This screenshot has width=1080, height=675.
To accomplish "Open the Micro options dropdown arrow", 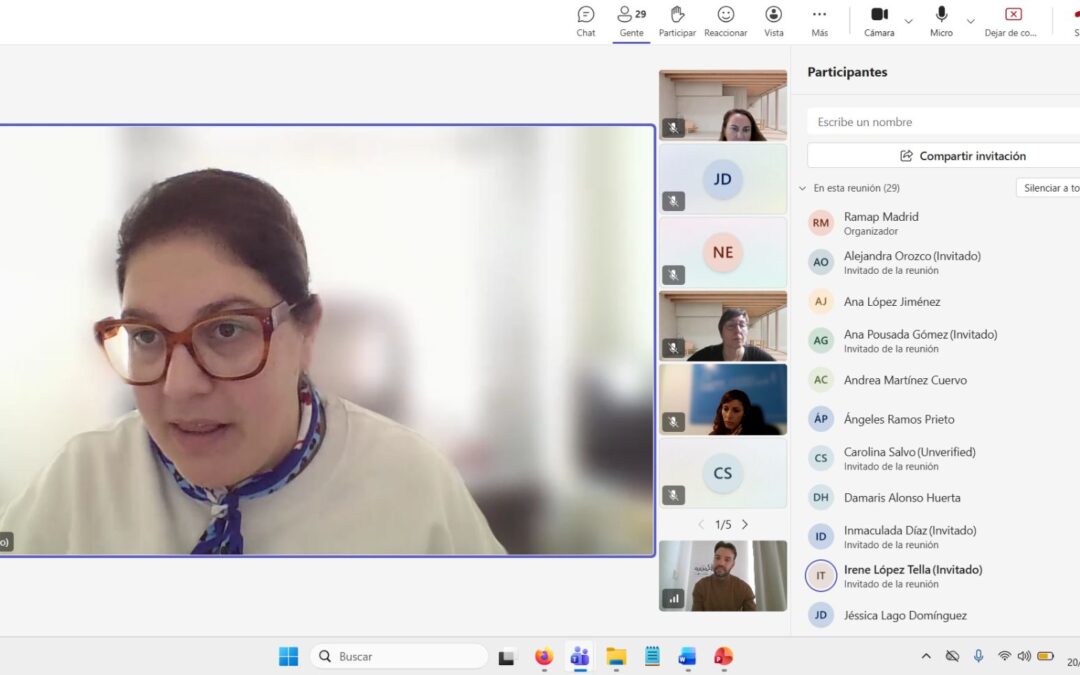I will tap(970, 21).
